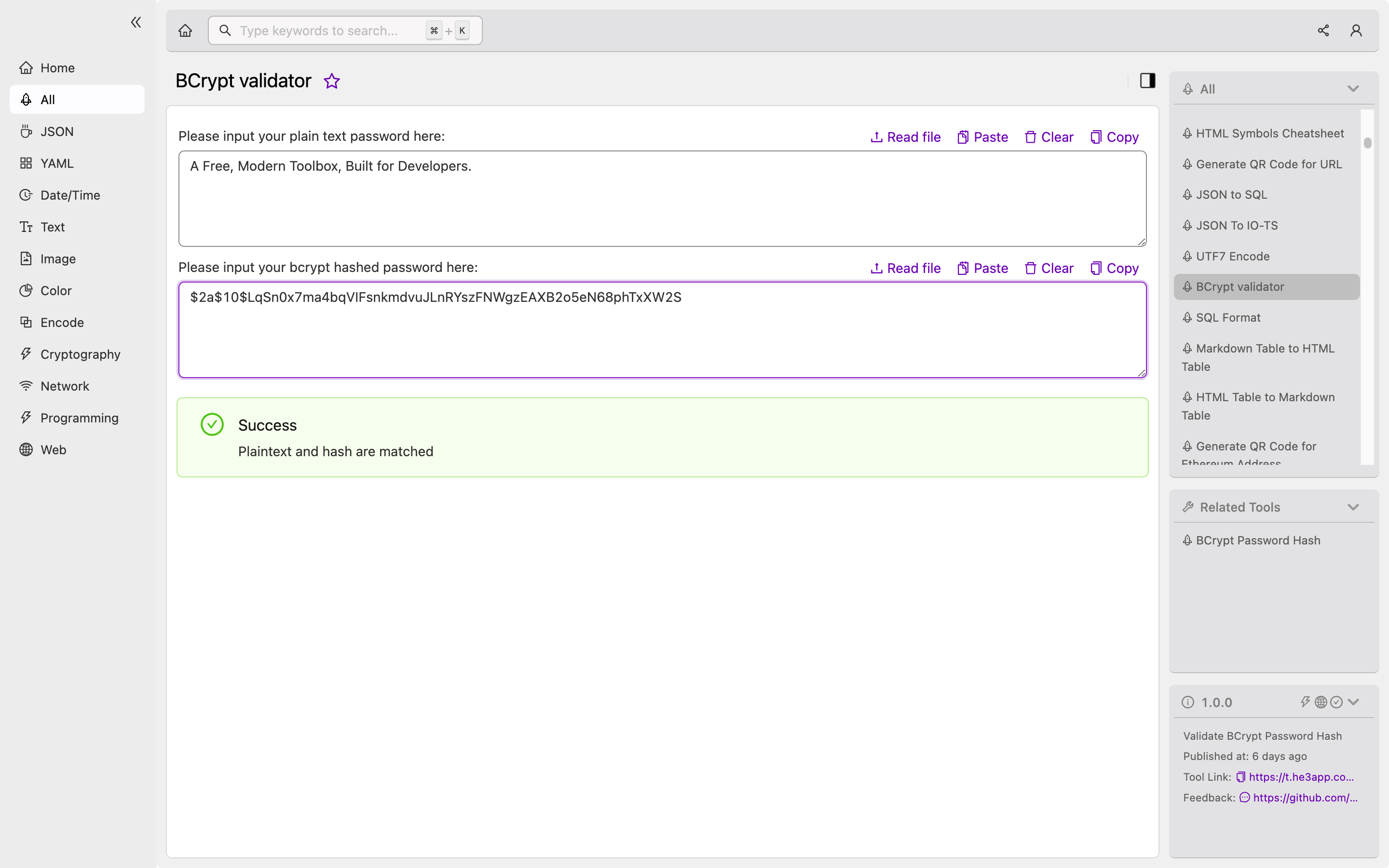The width and height of the screenshot is (1389, 868).
Task: Select the Encode section in left sidebar
Action: [x=62, y=322]
